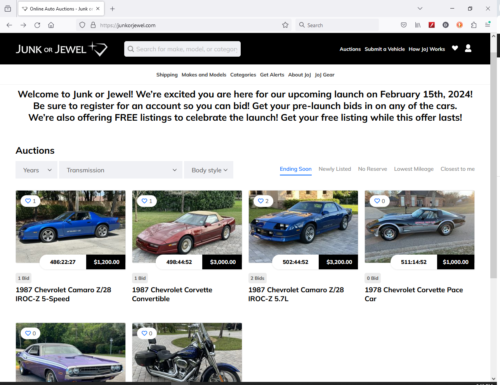Open the user account profile icon
500x385 pixels.
(x=468, y=49)
